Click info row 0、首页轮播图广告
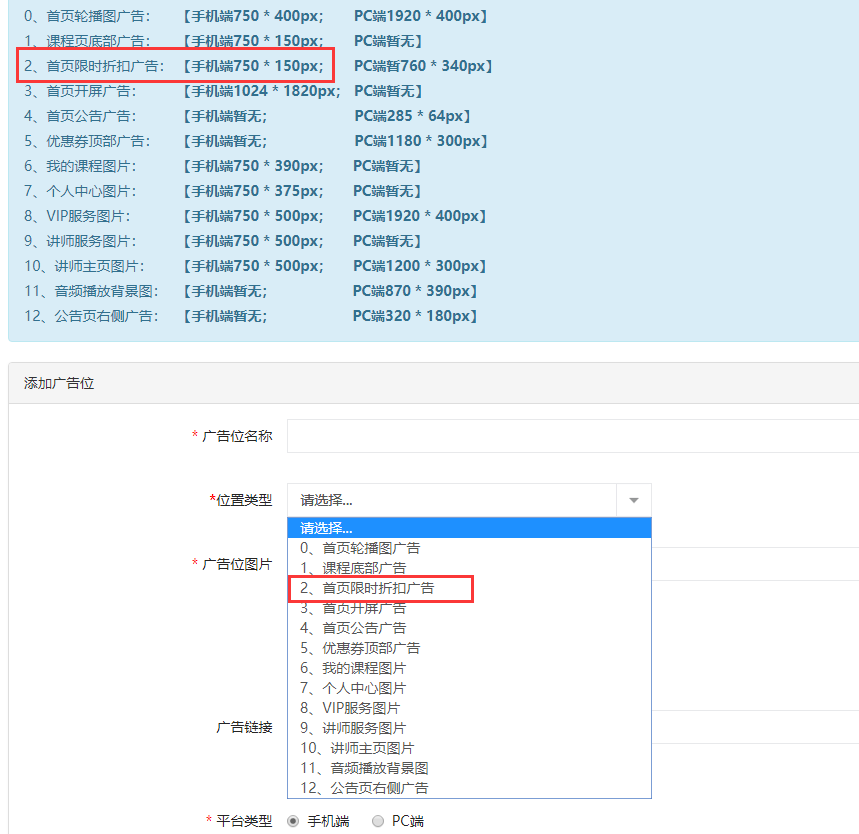Screen dimensions: 859x834 [x=255, y=16]
